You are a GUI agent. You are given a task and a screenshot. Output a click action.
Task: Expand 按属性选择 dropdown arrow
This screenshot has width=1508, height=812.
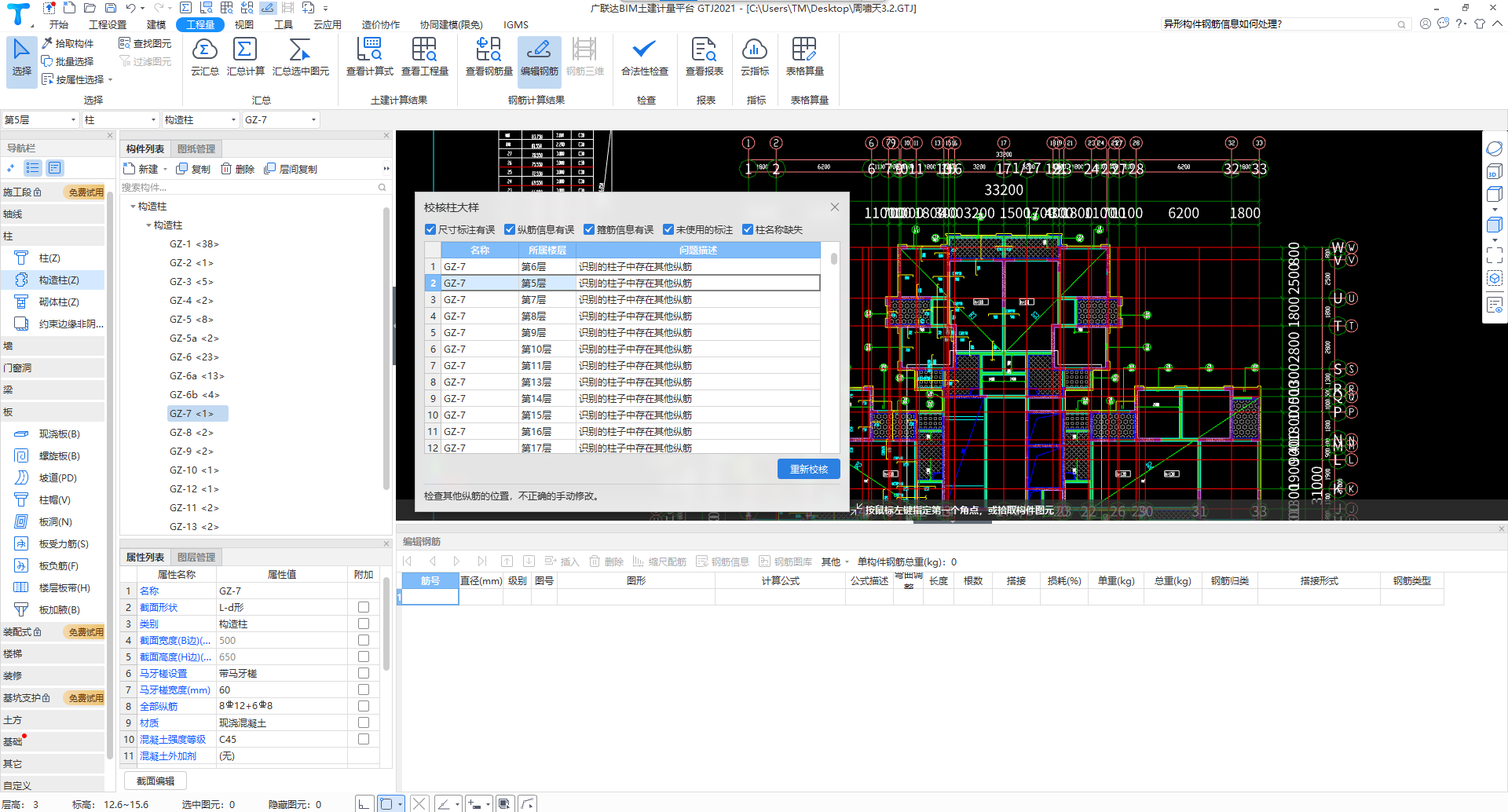pyautogui.click(x=111, y=79)
